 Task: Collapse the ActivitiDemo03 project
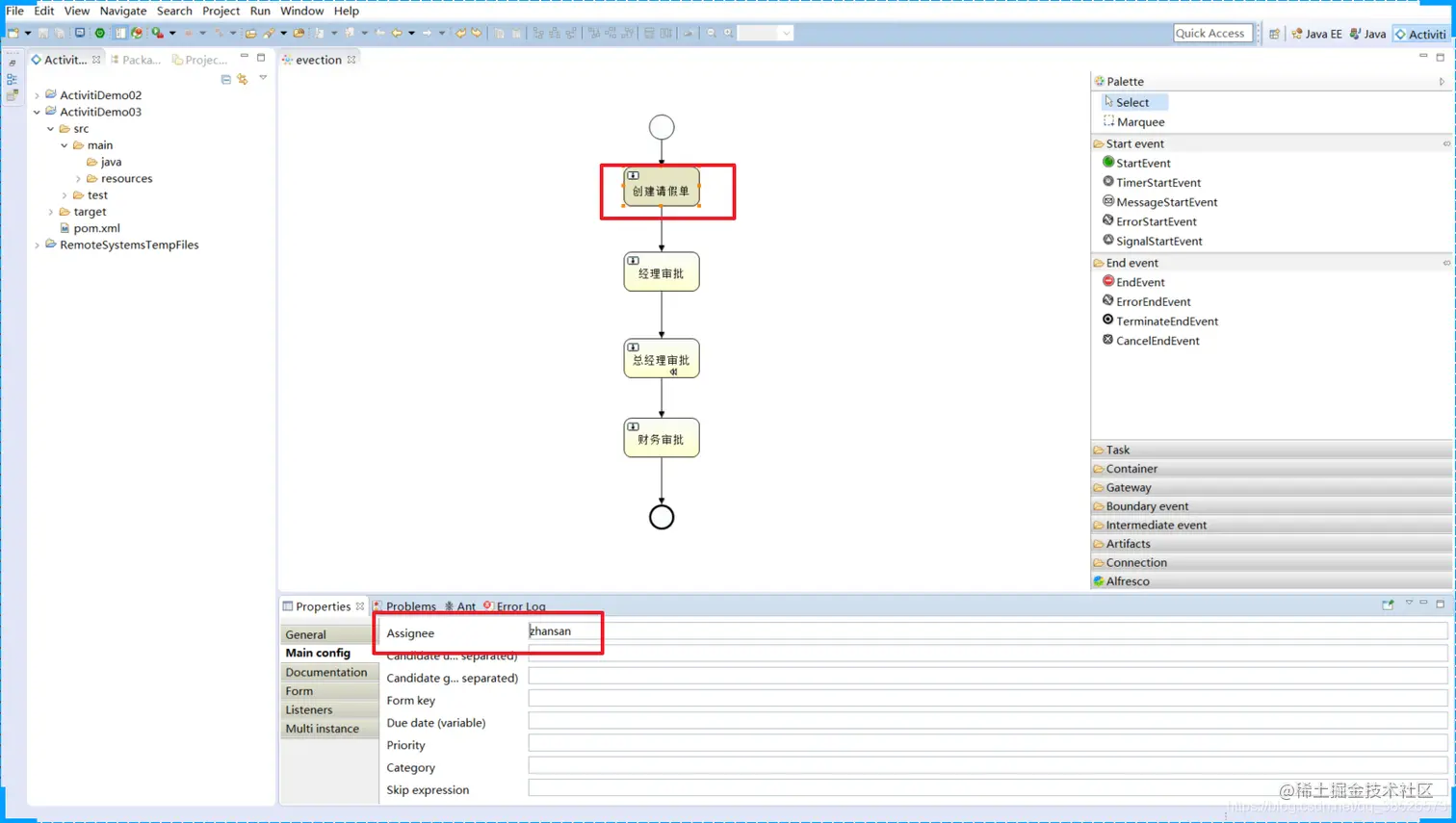pos(38,112)
